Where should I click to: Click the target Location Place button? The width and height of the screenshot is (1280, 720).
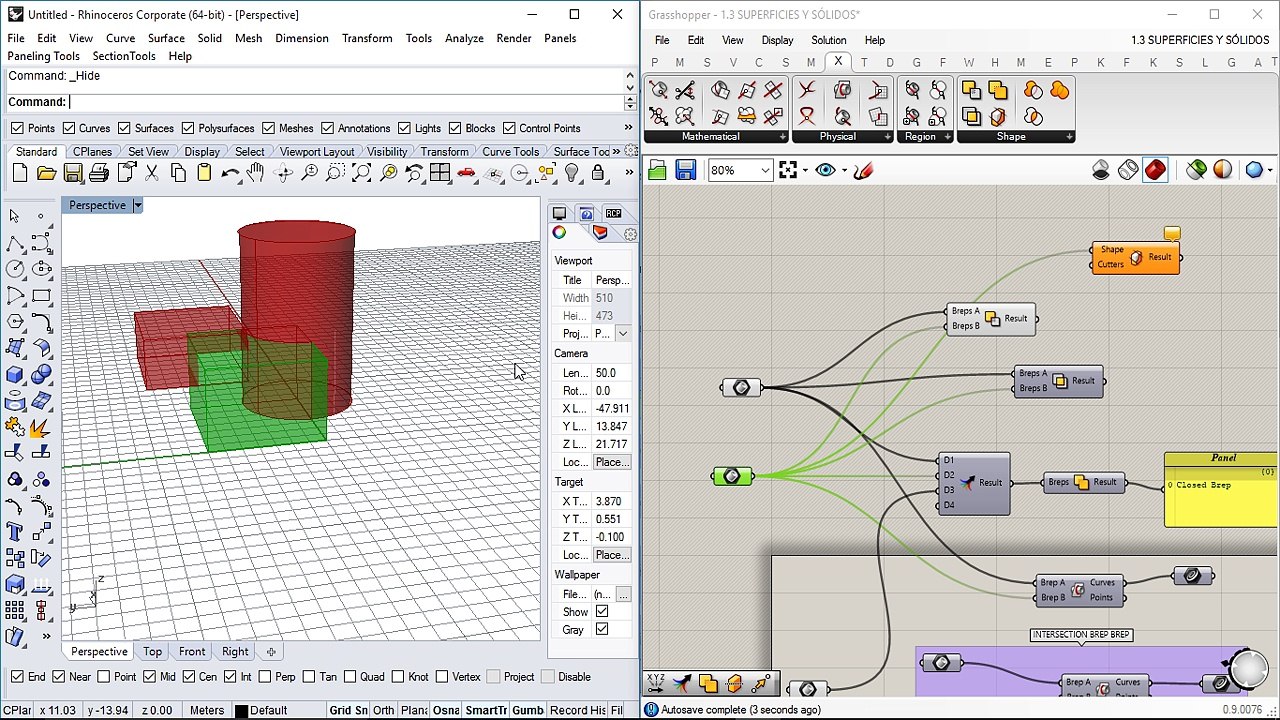612,555
